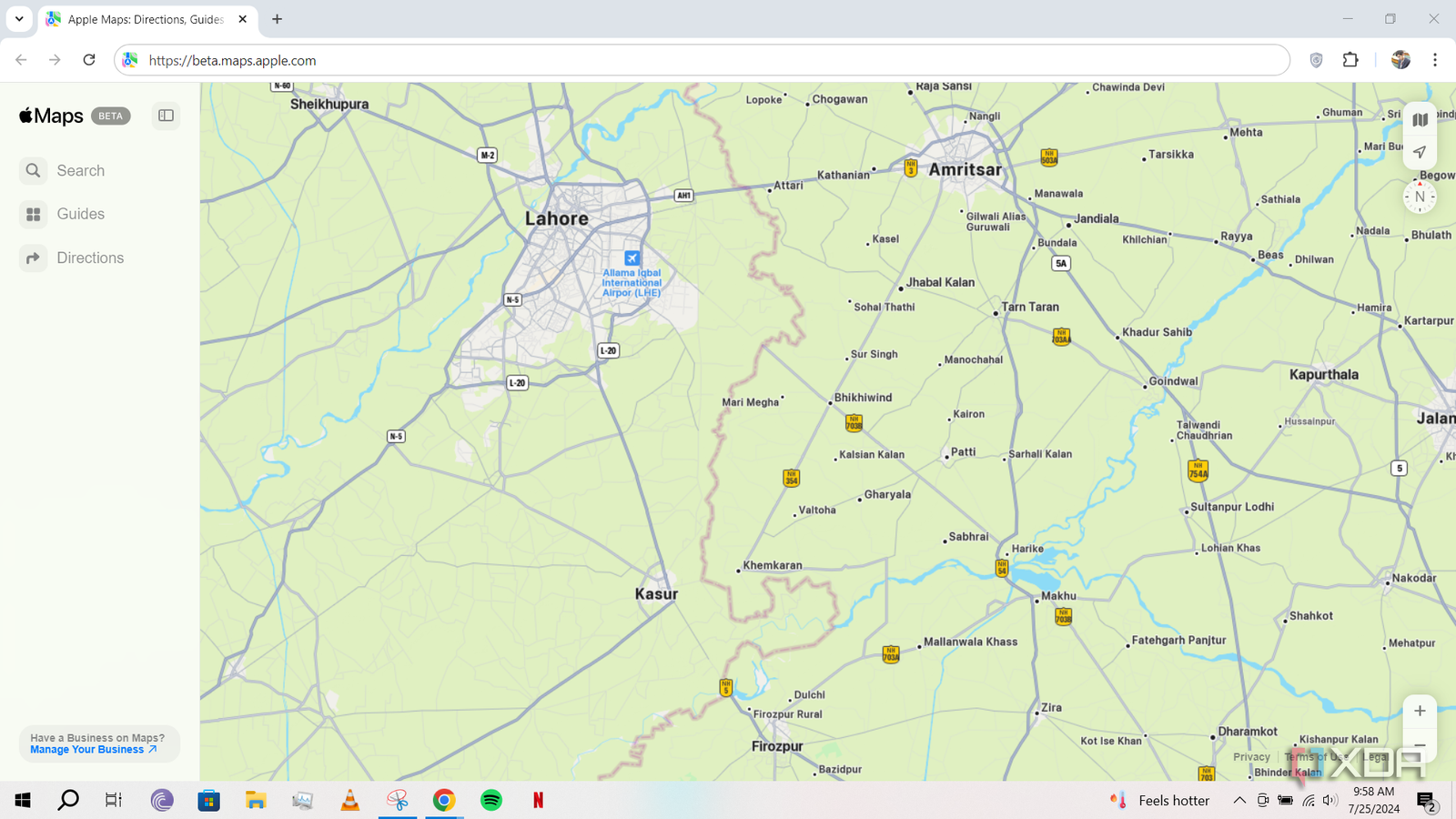Reset the compass to north

coord(1420,197)
